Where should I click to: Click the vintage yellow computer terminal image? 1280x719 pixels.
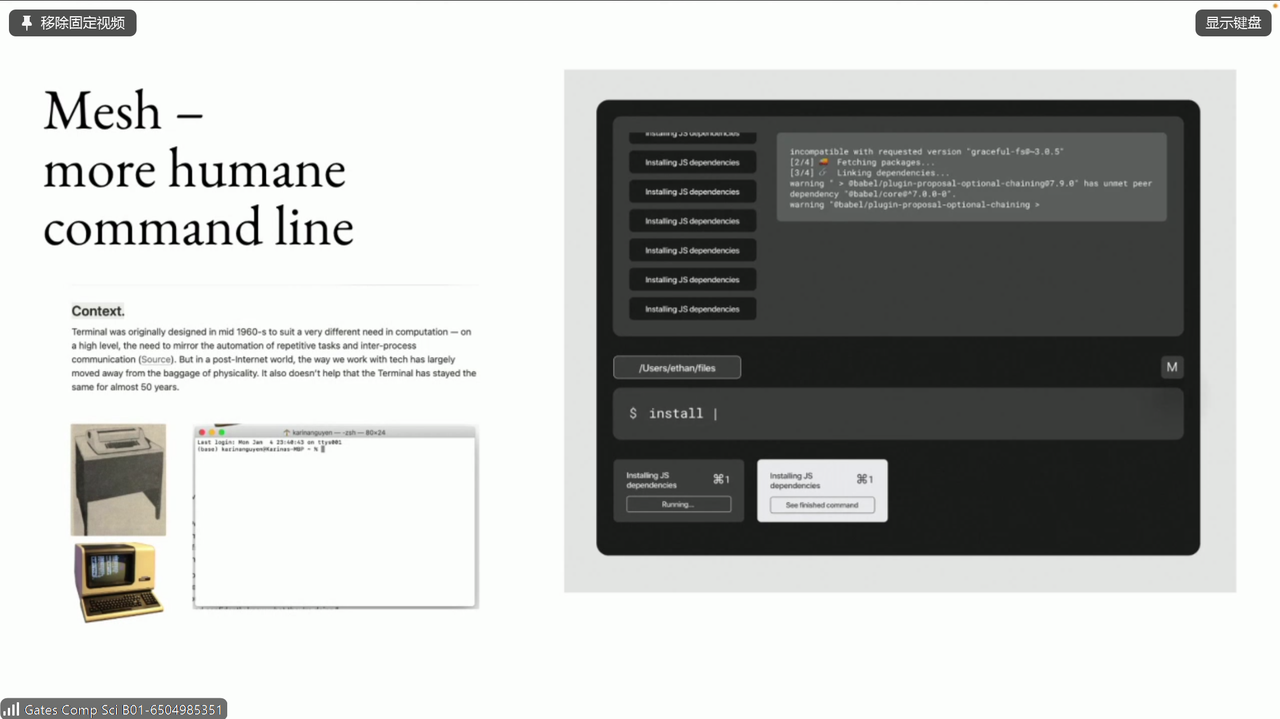(x=118, y=582)
